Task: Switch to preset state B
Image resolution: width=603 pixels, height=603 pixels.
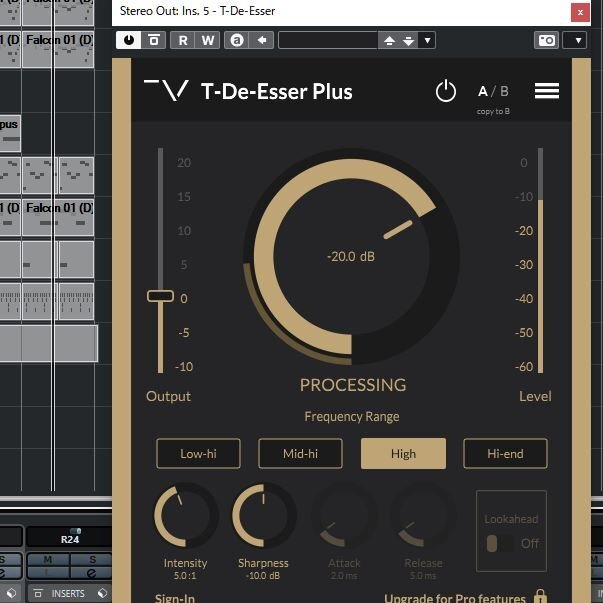Action: (504, 92)
